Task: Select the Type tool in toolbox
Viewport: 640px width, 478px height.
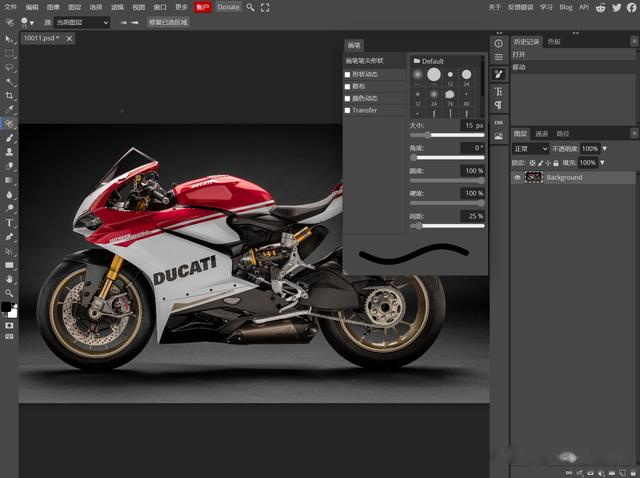Action: 9,222
